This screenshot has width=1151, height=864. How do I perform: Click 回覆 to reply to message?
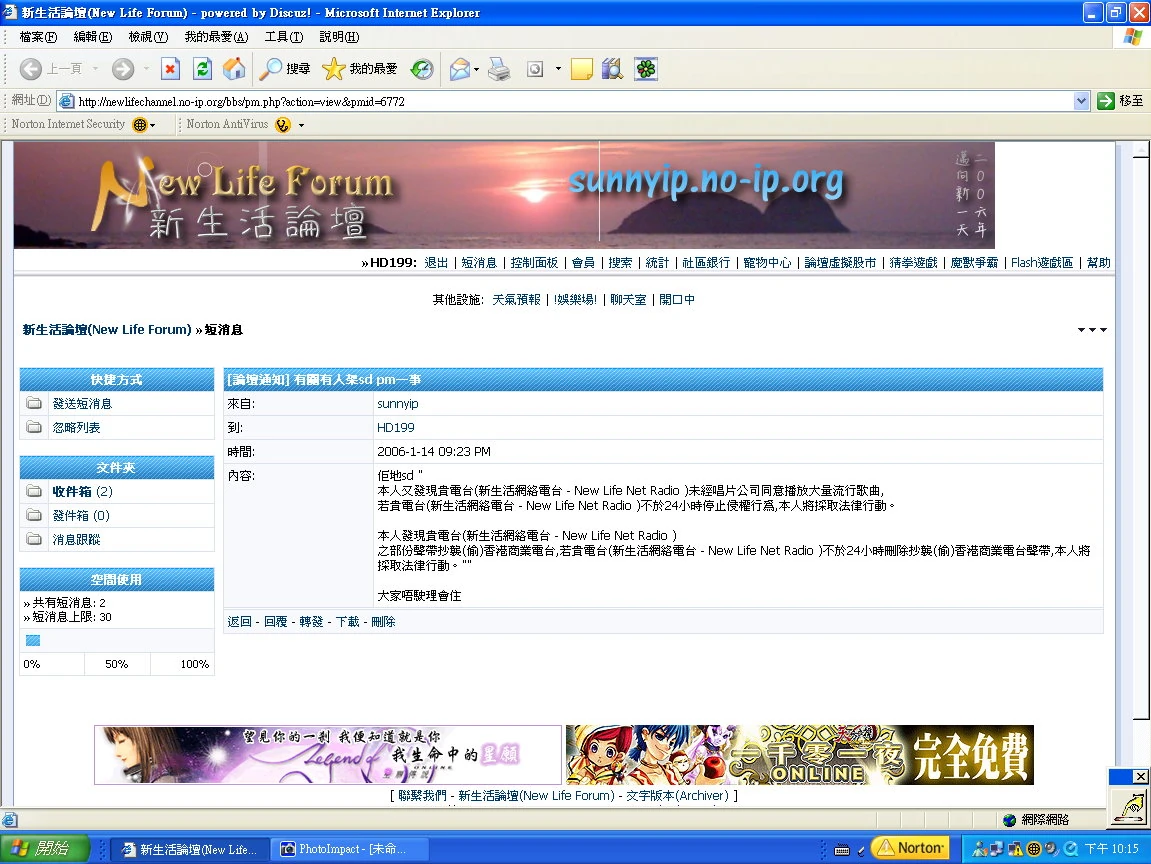point(275,622)
